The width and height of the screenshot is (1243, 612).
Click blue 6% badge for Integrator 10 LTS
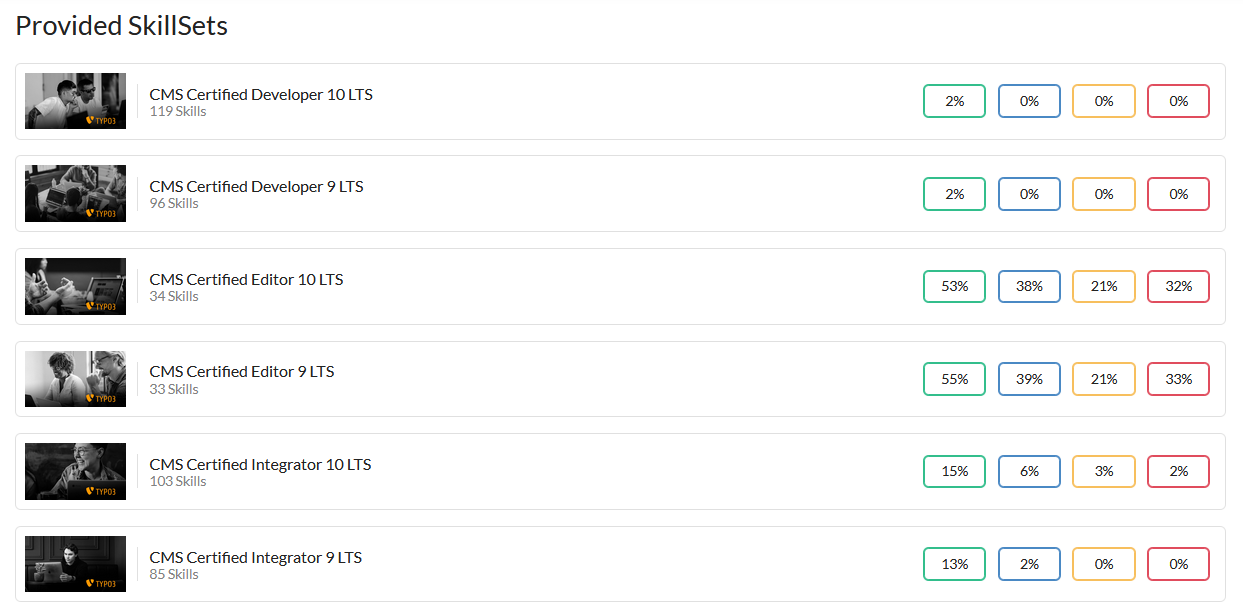point(1029,471)
